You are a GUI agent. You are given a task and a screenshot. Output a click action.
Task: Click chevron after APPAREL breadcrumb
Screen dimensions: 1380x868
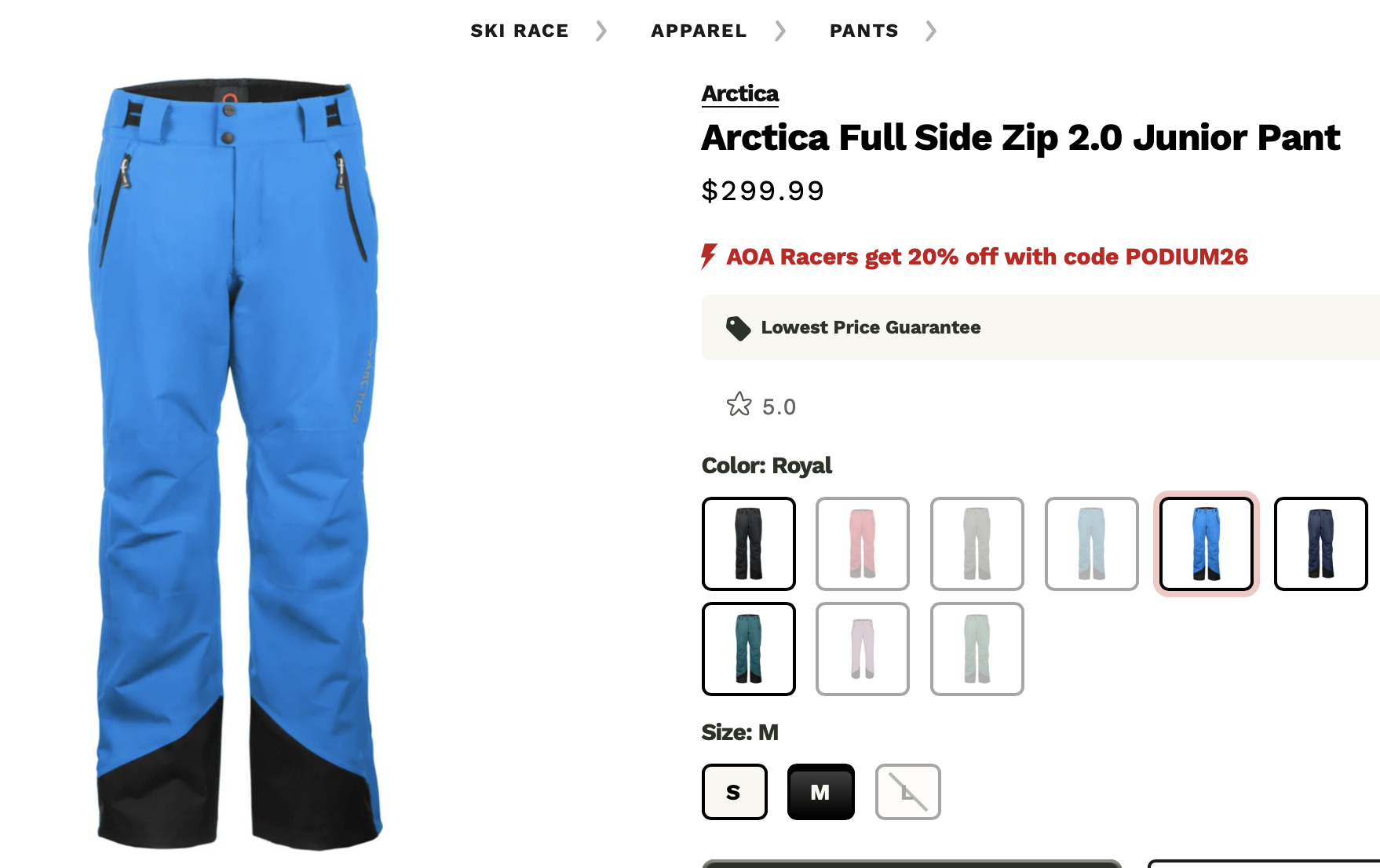coord(780,31)
